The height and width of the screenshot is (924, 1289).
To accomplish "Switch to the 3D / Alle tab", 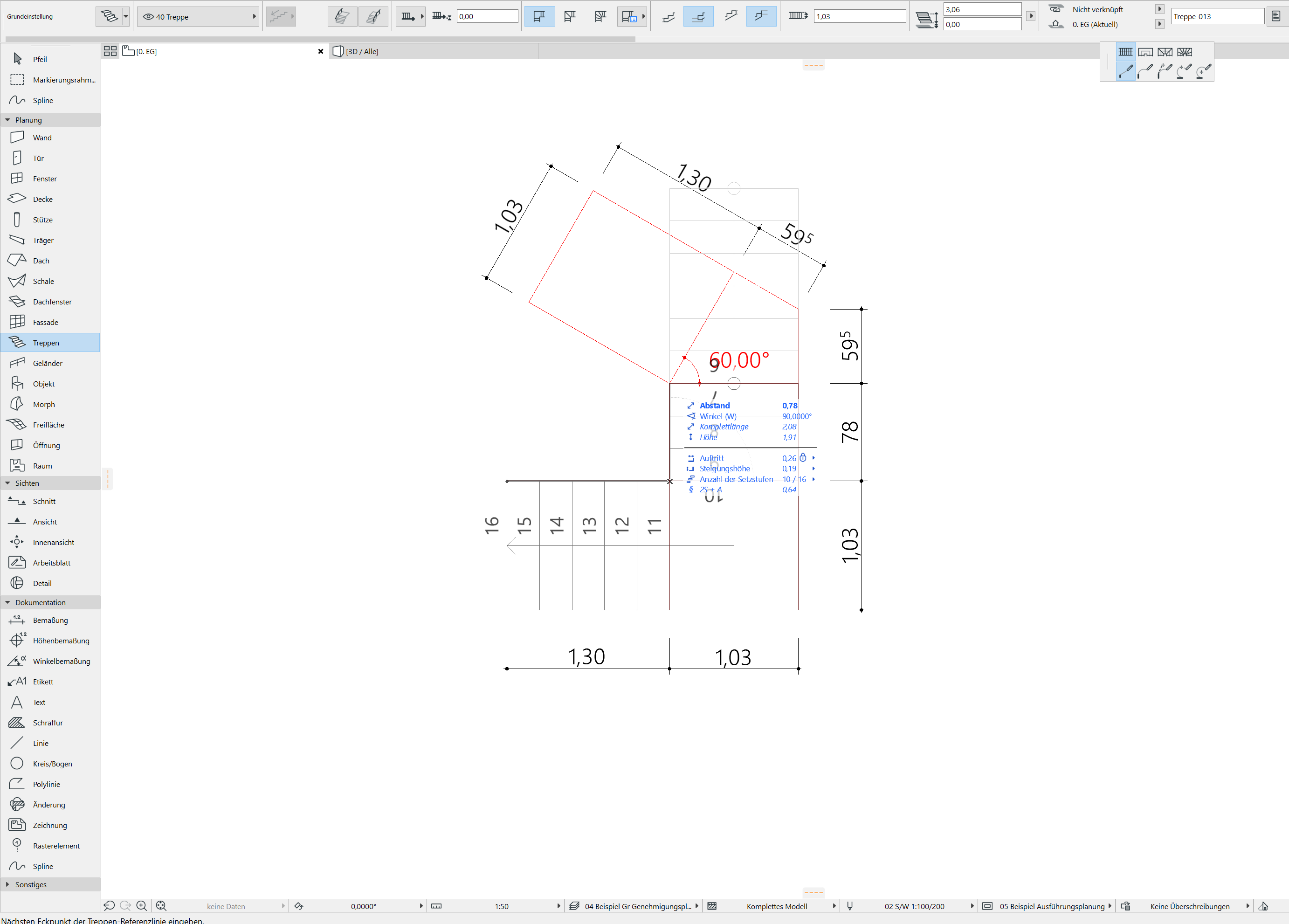I will [361, 52].
